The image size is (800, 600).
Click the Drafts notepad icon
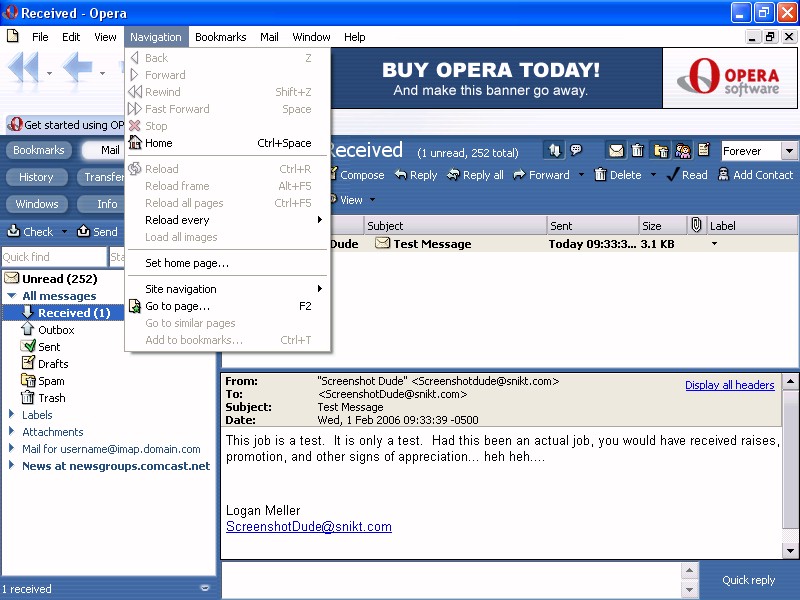[28, 363]
